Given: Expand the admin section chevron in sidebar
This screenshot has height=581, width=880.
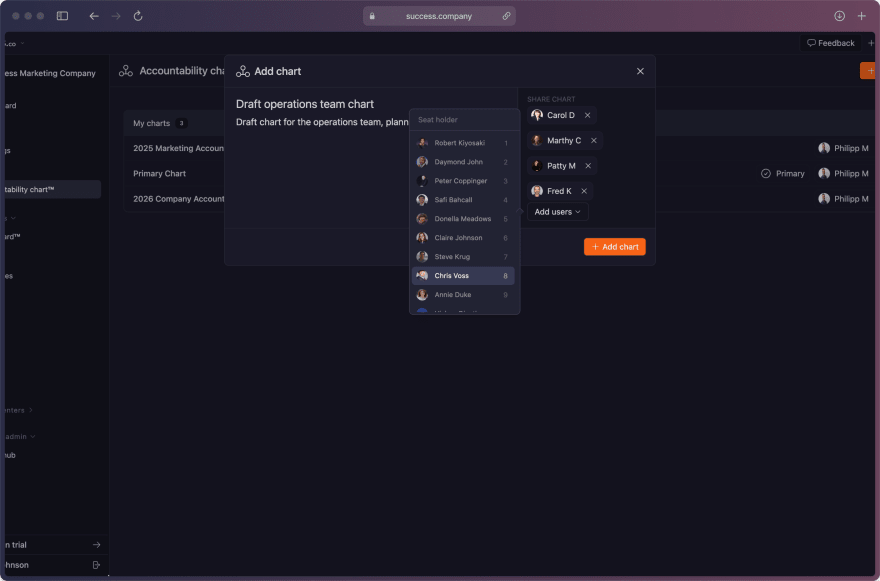Looking at the screenshot, I should click(x=33, y=436).
